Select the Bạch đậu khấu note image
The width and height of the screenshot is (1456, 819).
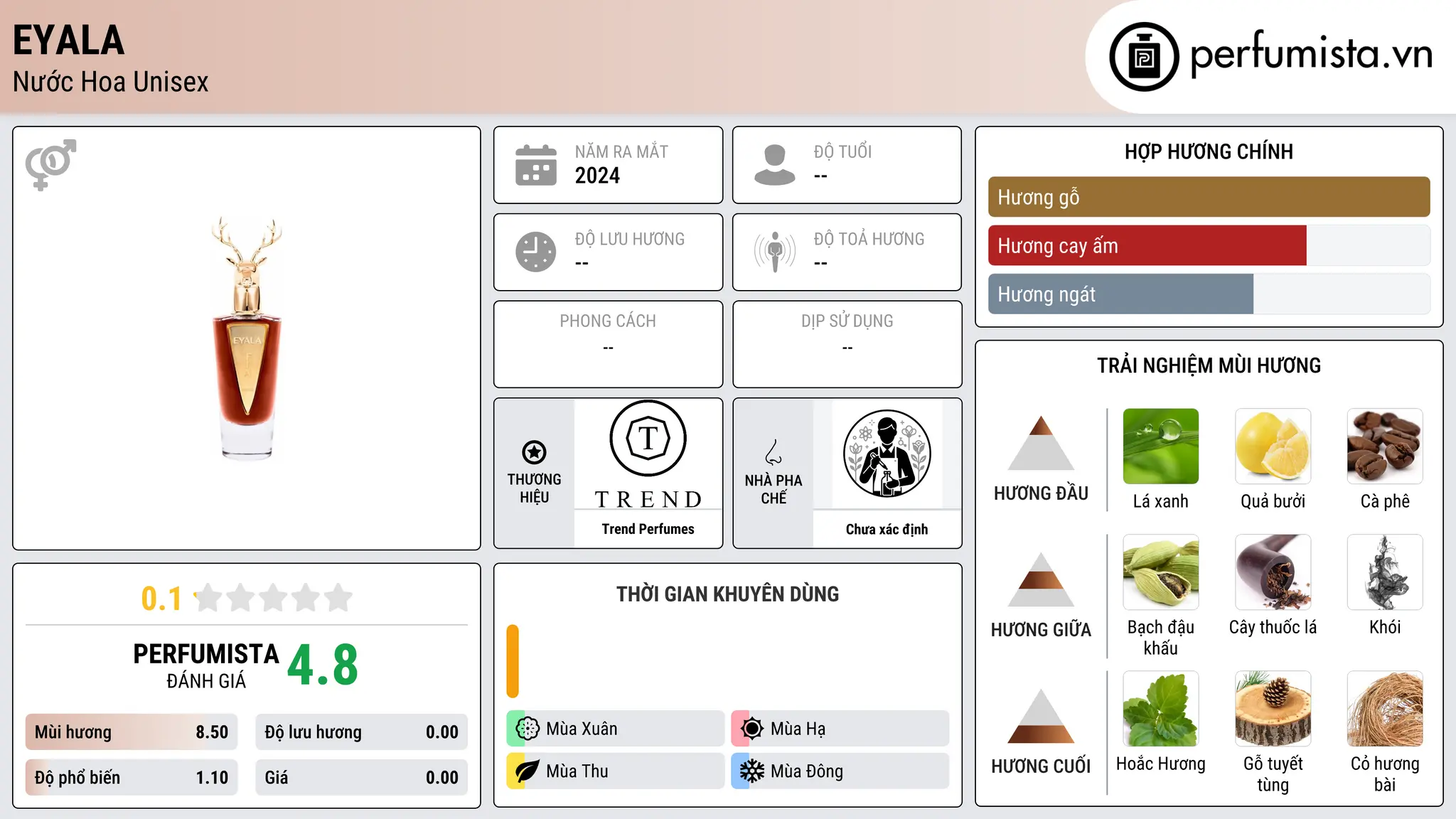pyautogui.click(x=1161, y=572)
